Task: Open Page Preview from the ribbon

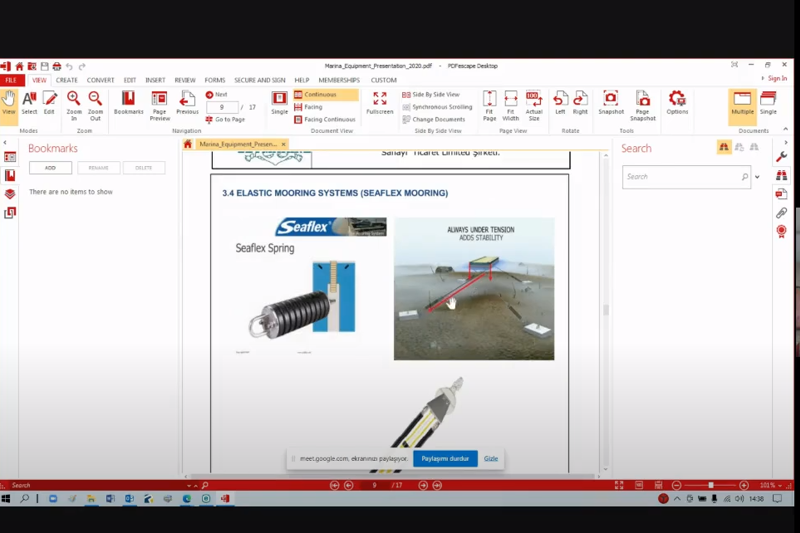Action: tap(159, 103)
